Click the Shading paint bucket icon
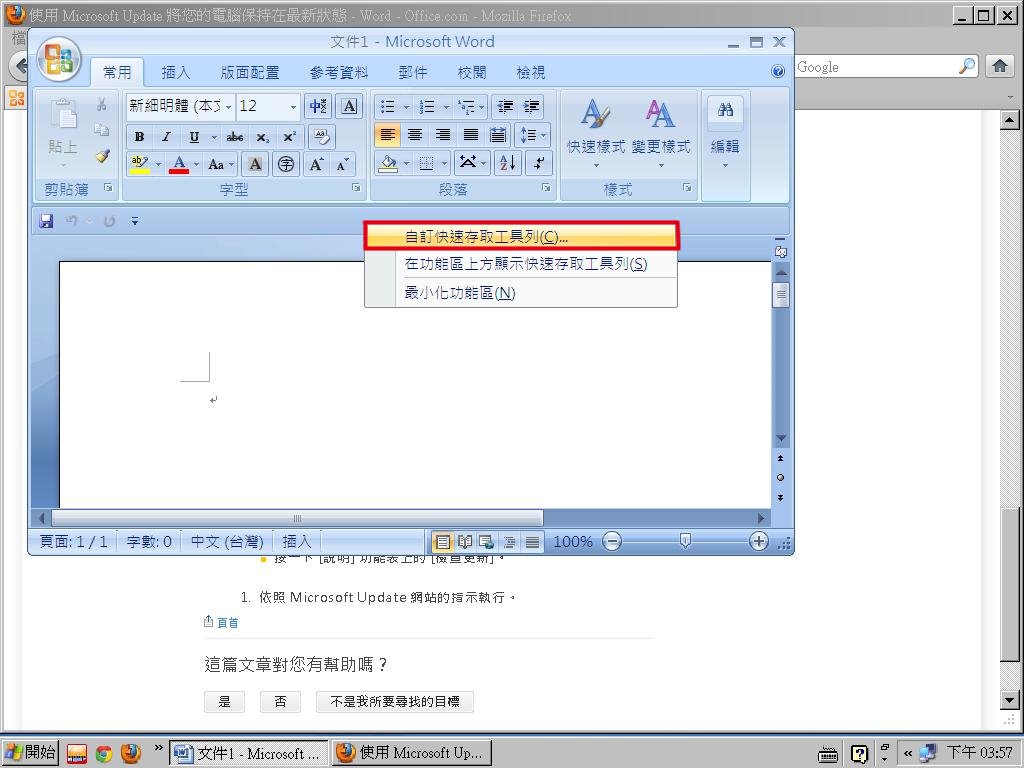Screen dimensions: 1024x768 388,163
